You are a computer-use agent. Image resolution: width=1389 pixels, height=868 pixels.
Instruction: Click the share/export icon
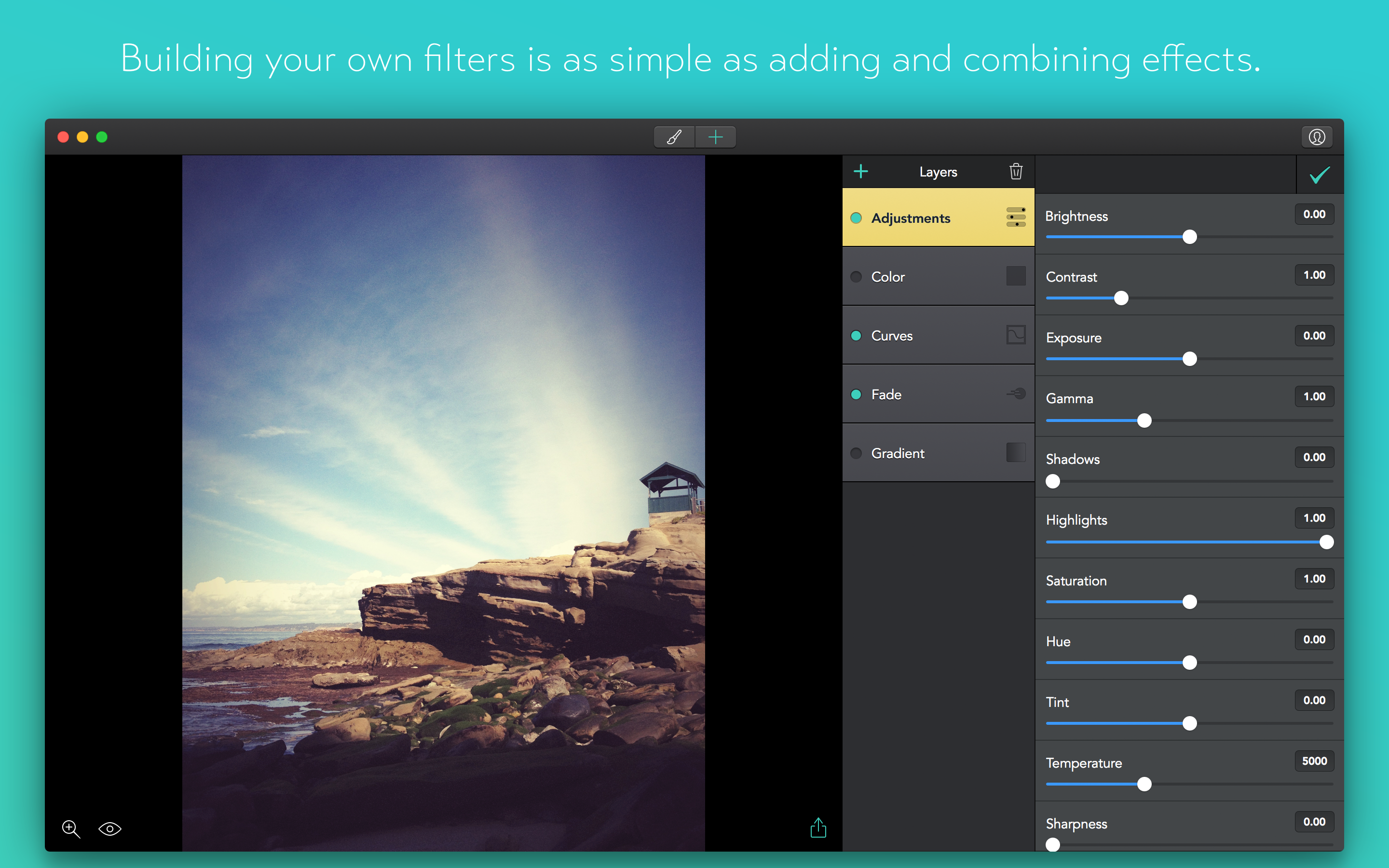pos(818,828)
